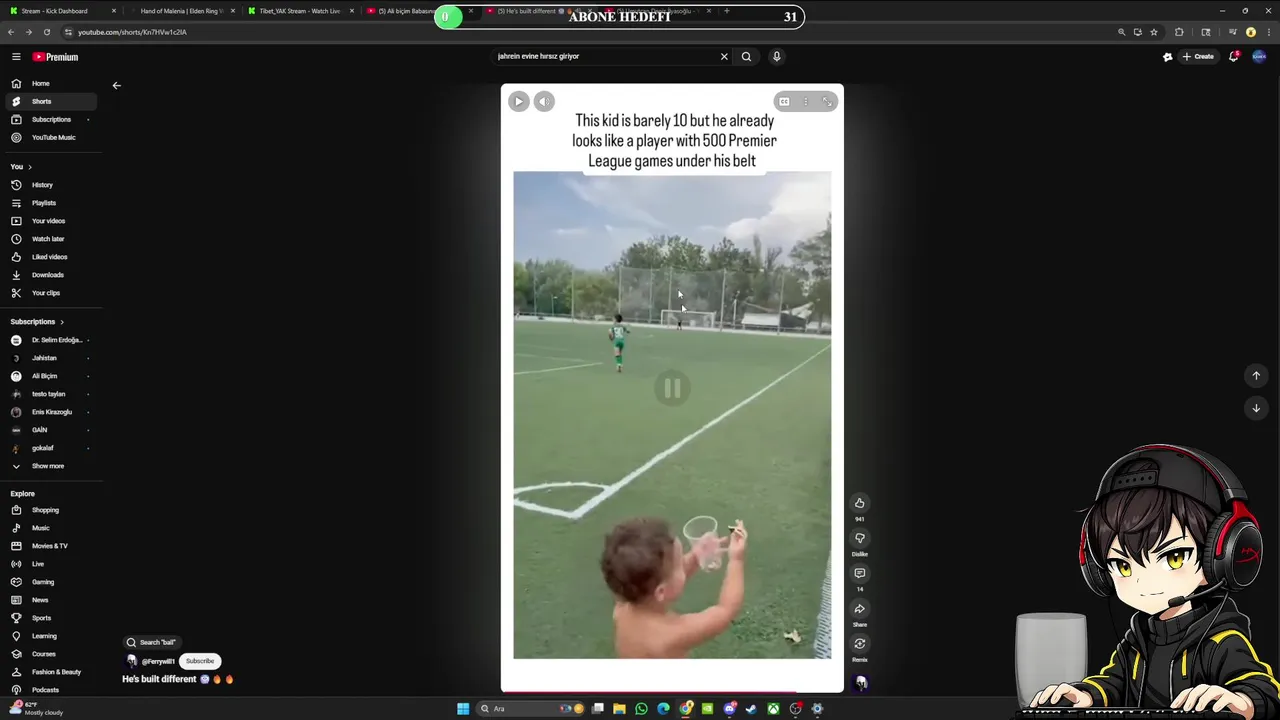Open the Jahistan subscription channel
1280x720 pixels.
52,358
